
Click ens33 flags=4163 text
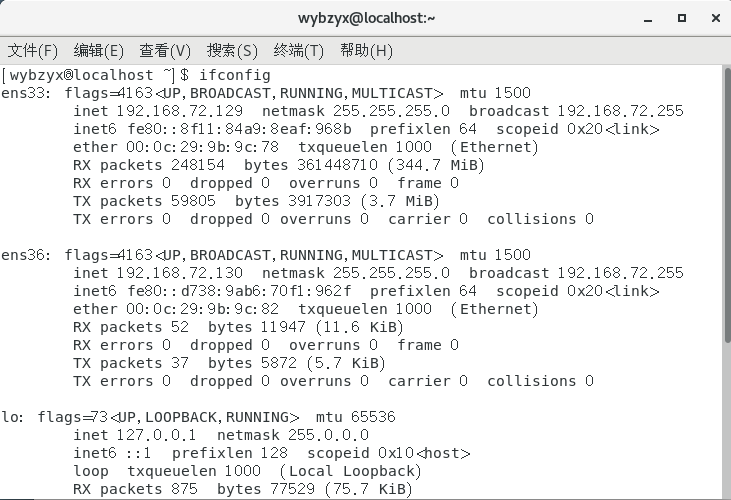(x=109, y=93)
